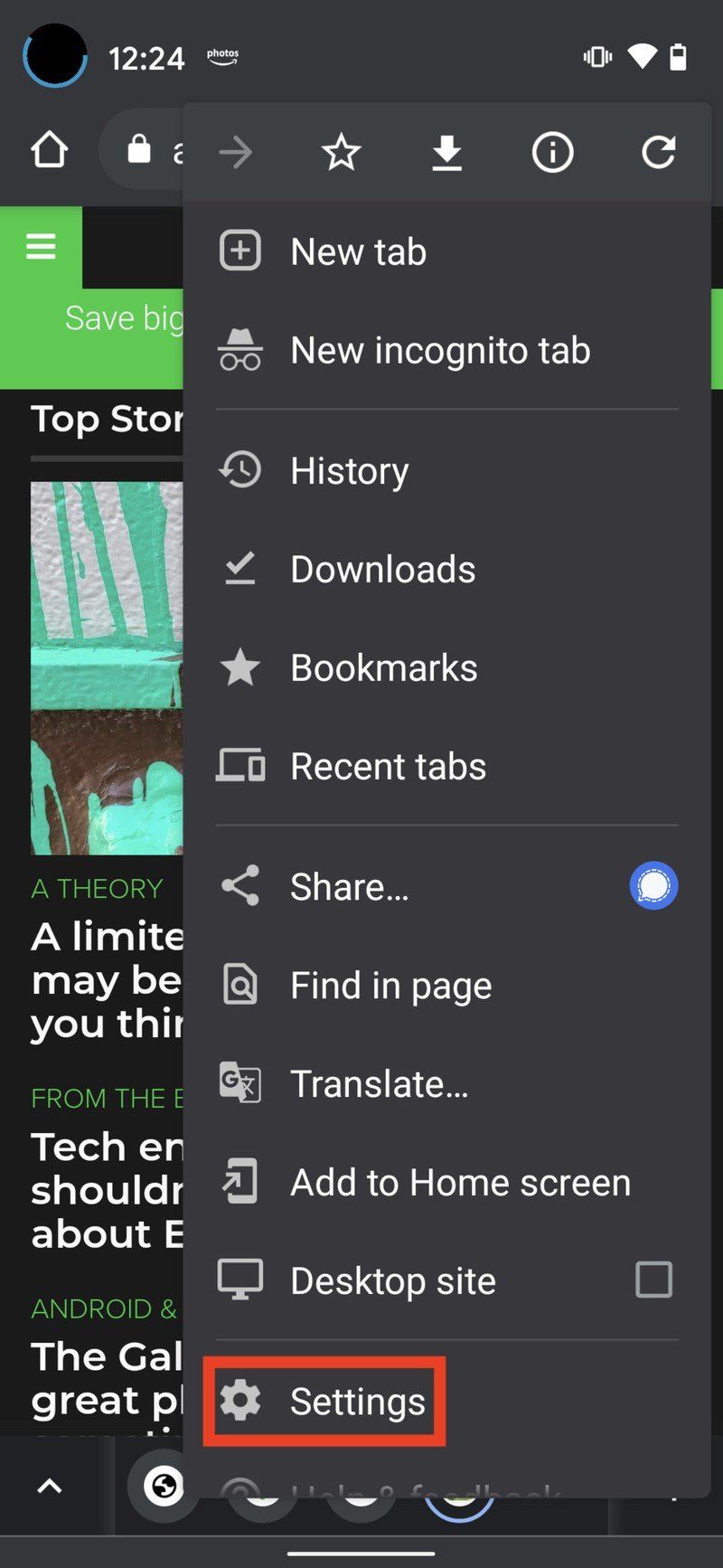Tap the green paint article thumbnail
The width and height of the screenshot is (723, 1568).
pyautogui.click(x=107, y=667)
